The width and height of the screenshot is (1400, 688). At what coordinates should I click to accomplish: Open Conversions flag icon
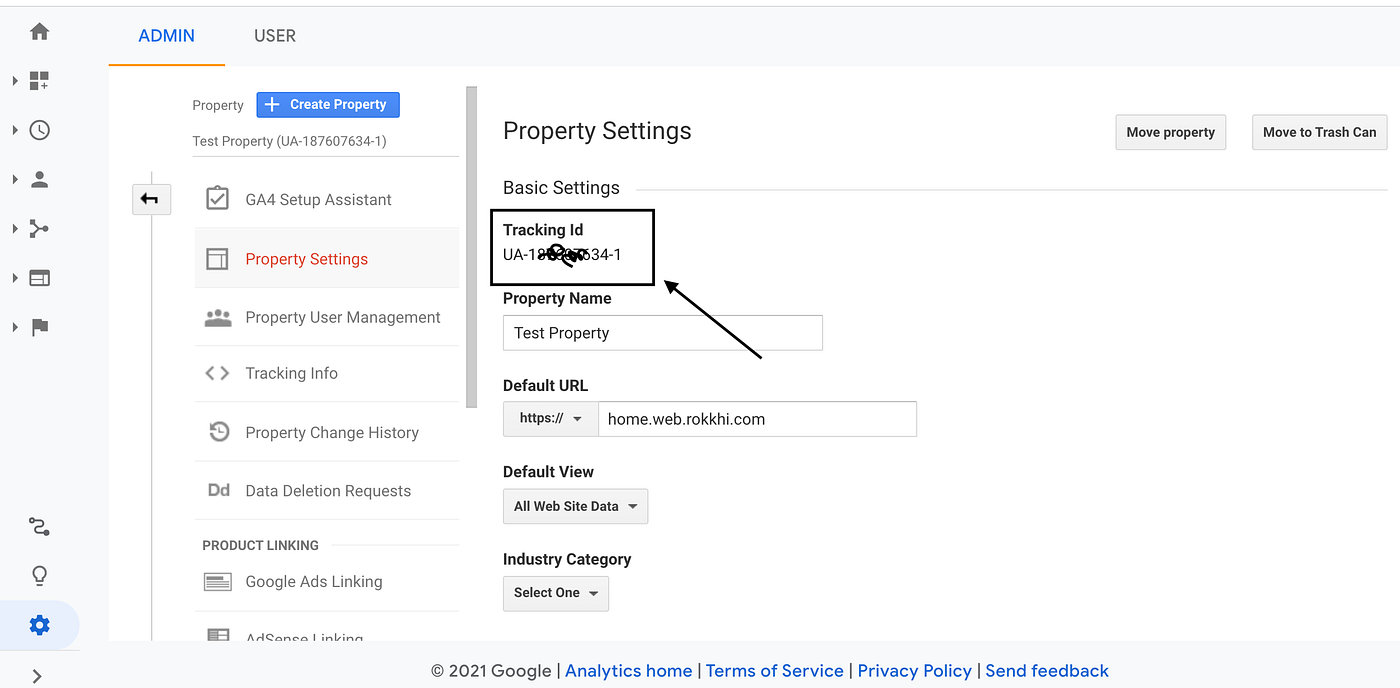point(39,327)
